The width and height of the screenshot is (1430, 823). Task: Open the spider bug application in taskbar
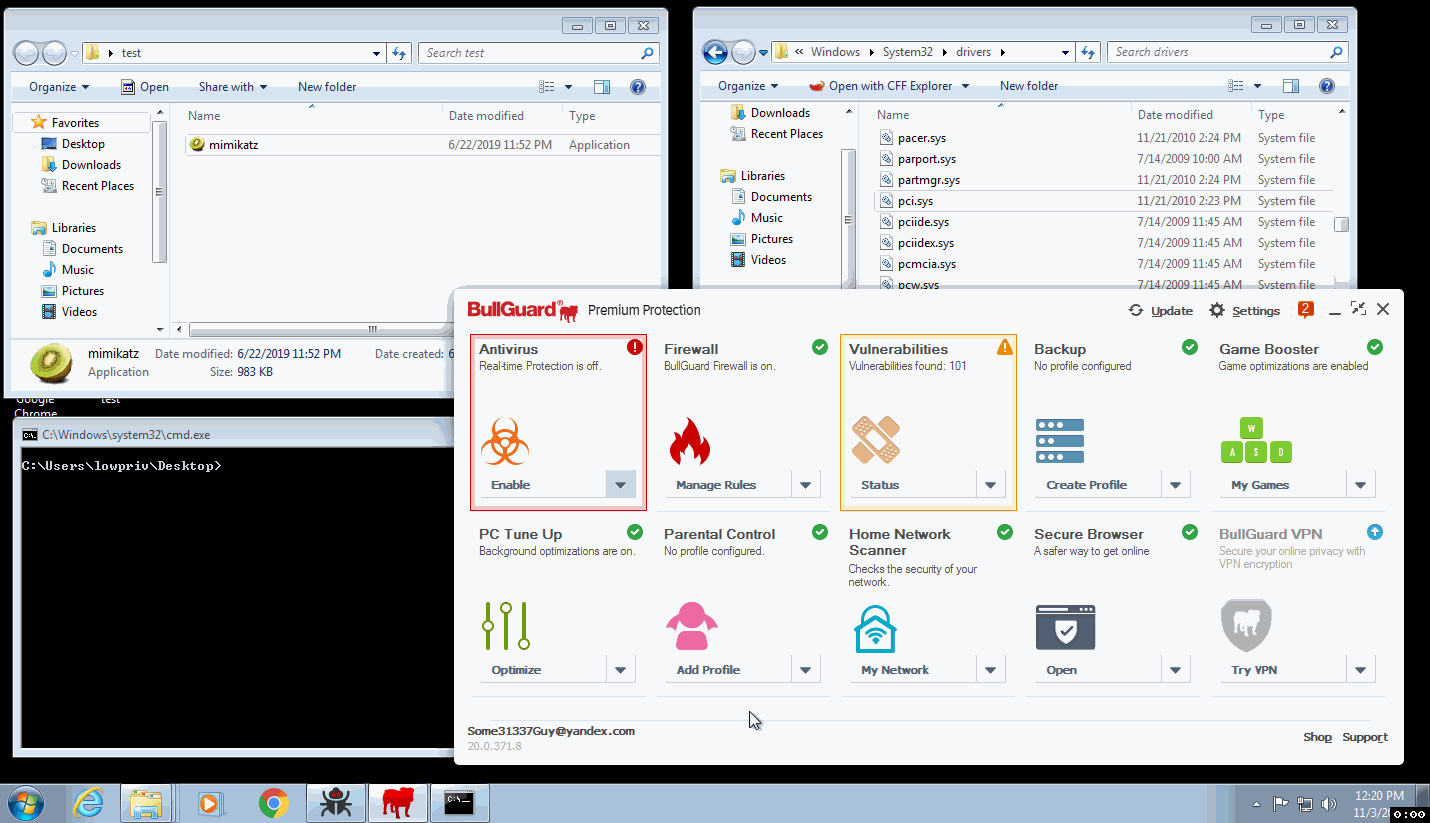(336, 803)
